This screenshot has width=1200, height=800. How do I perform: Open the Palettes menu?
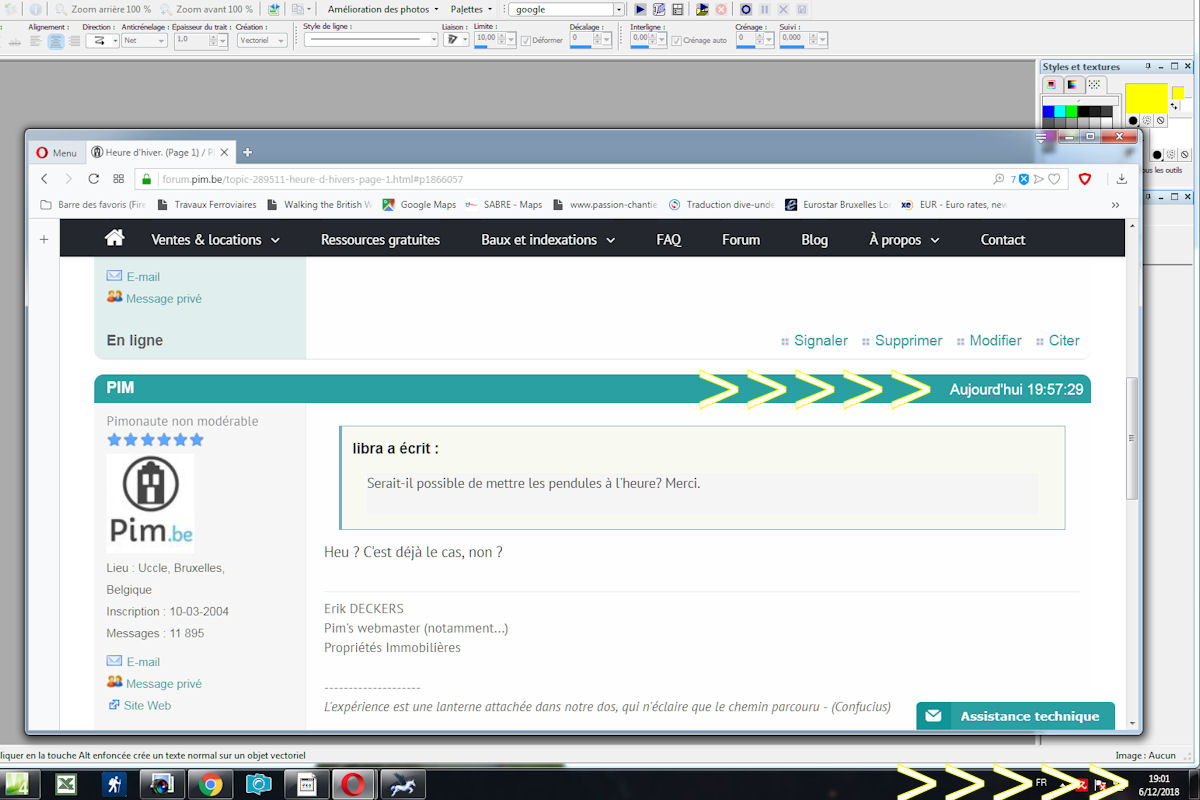tap(471, 9)
